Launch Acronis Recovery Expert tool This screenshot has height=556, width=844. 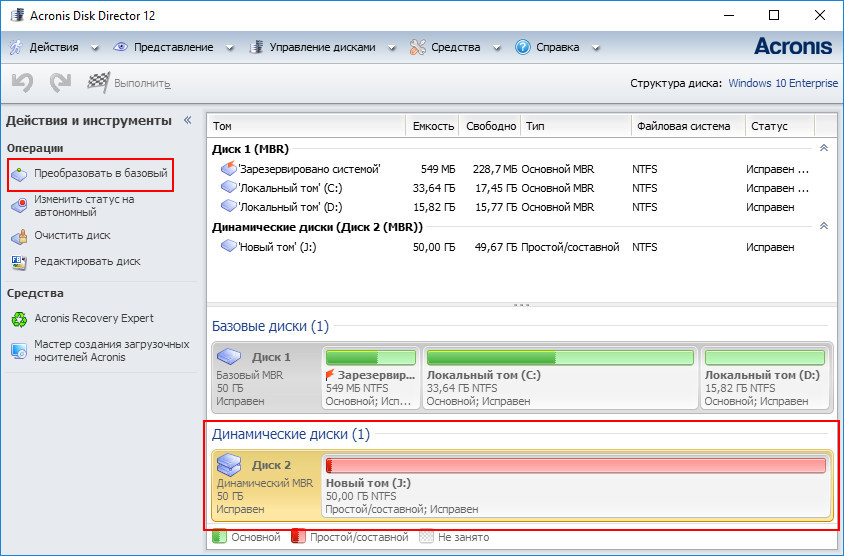94,318
